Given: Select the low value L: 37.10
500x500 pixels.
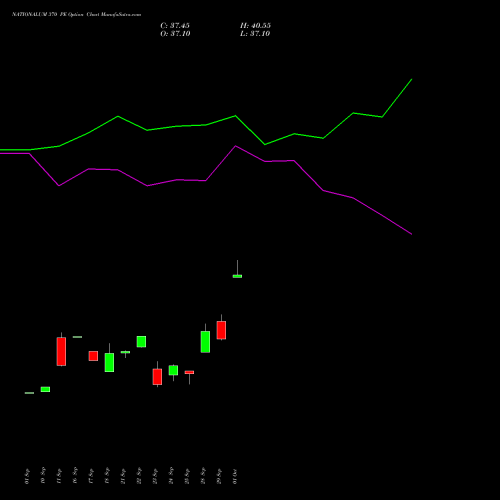Looking at the screenshot, I should pos(255,34).
